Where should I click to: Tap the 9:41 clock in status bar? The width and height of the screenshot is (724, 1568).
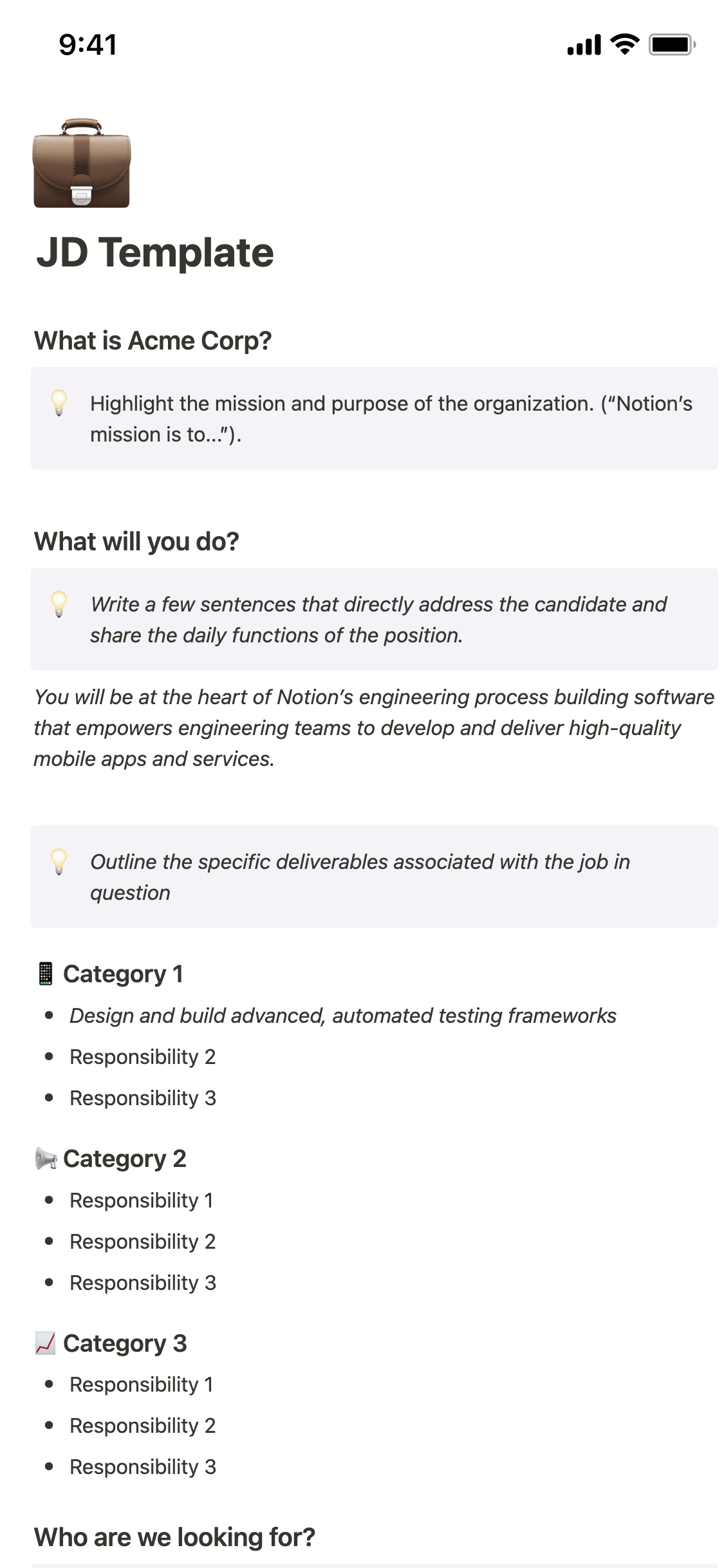(x=88, y=45)
